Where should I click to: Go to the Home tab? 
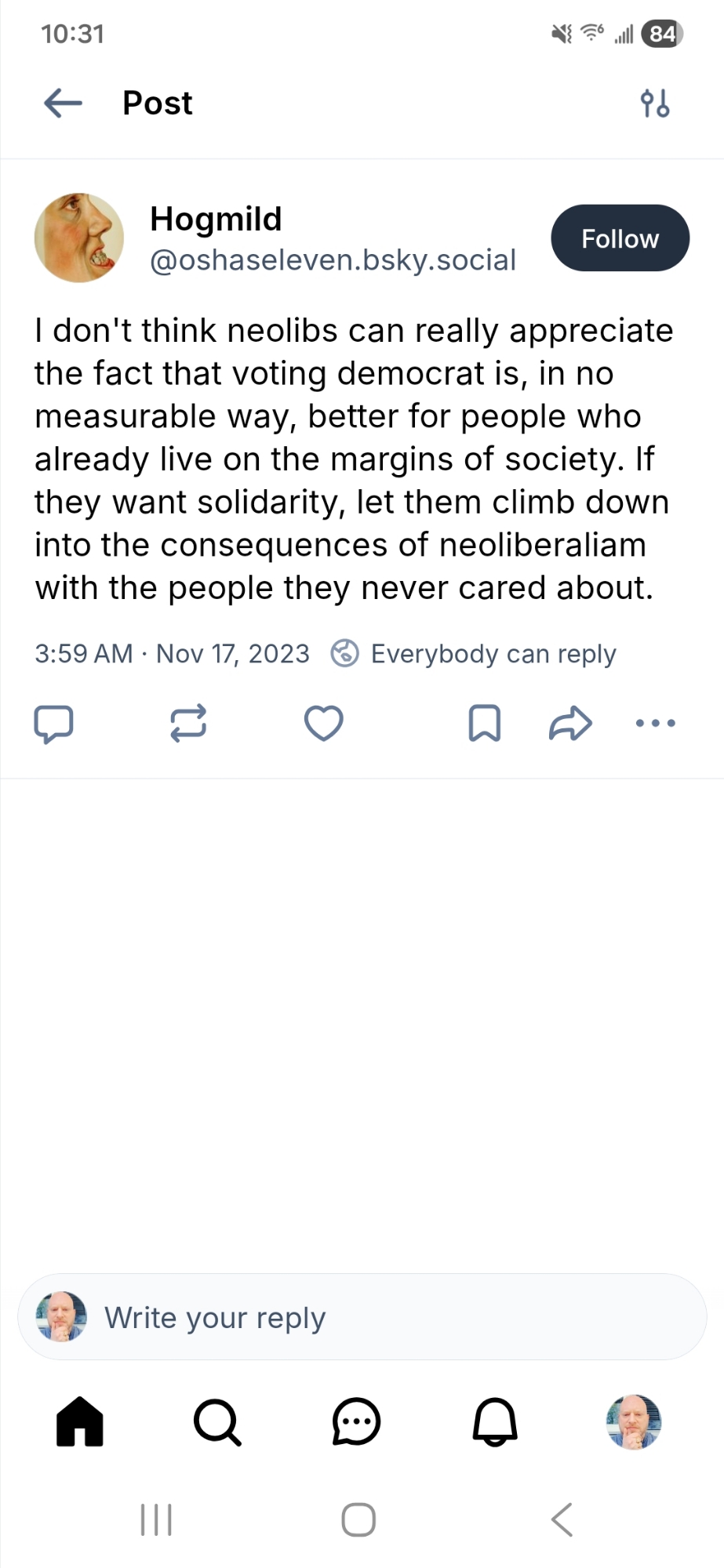tap(80, 1421)
